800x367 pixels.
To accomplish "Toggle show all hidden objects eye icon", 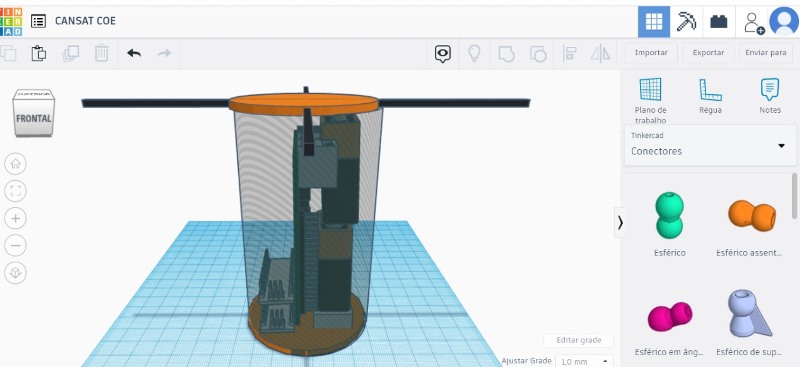I will pos(443,54).
